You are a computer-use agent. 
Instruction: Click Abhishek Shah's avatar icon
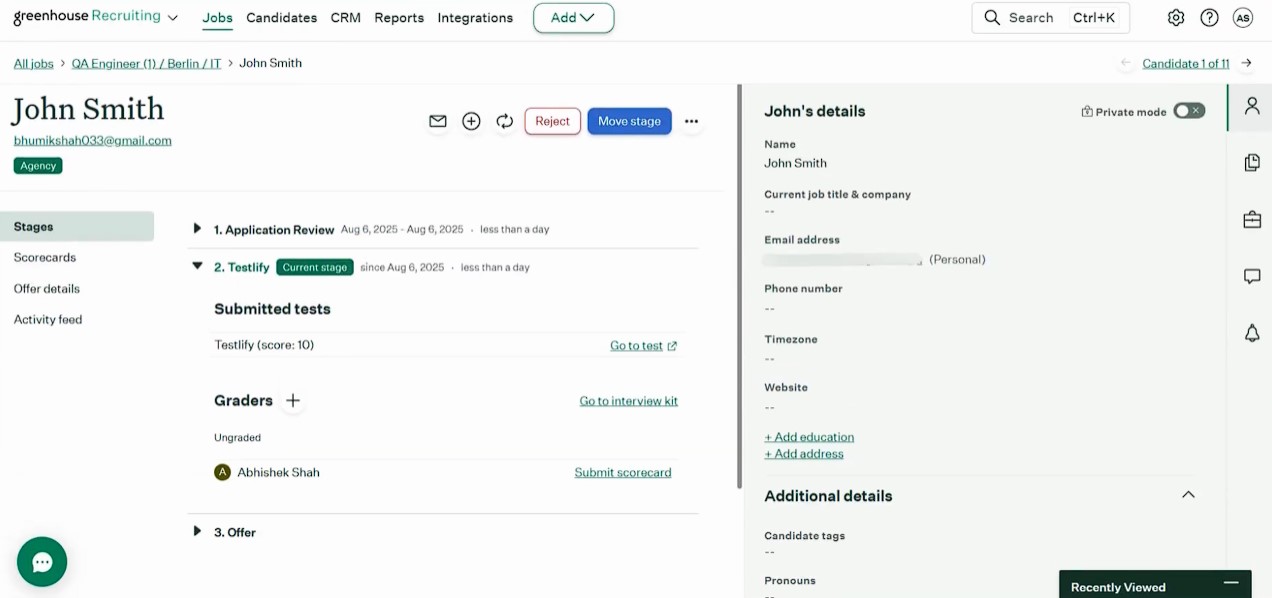tap(222, 472)
